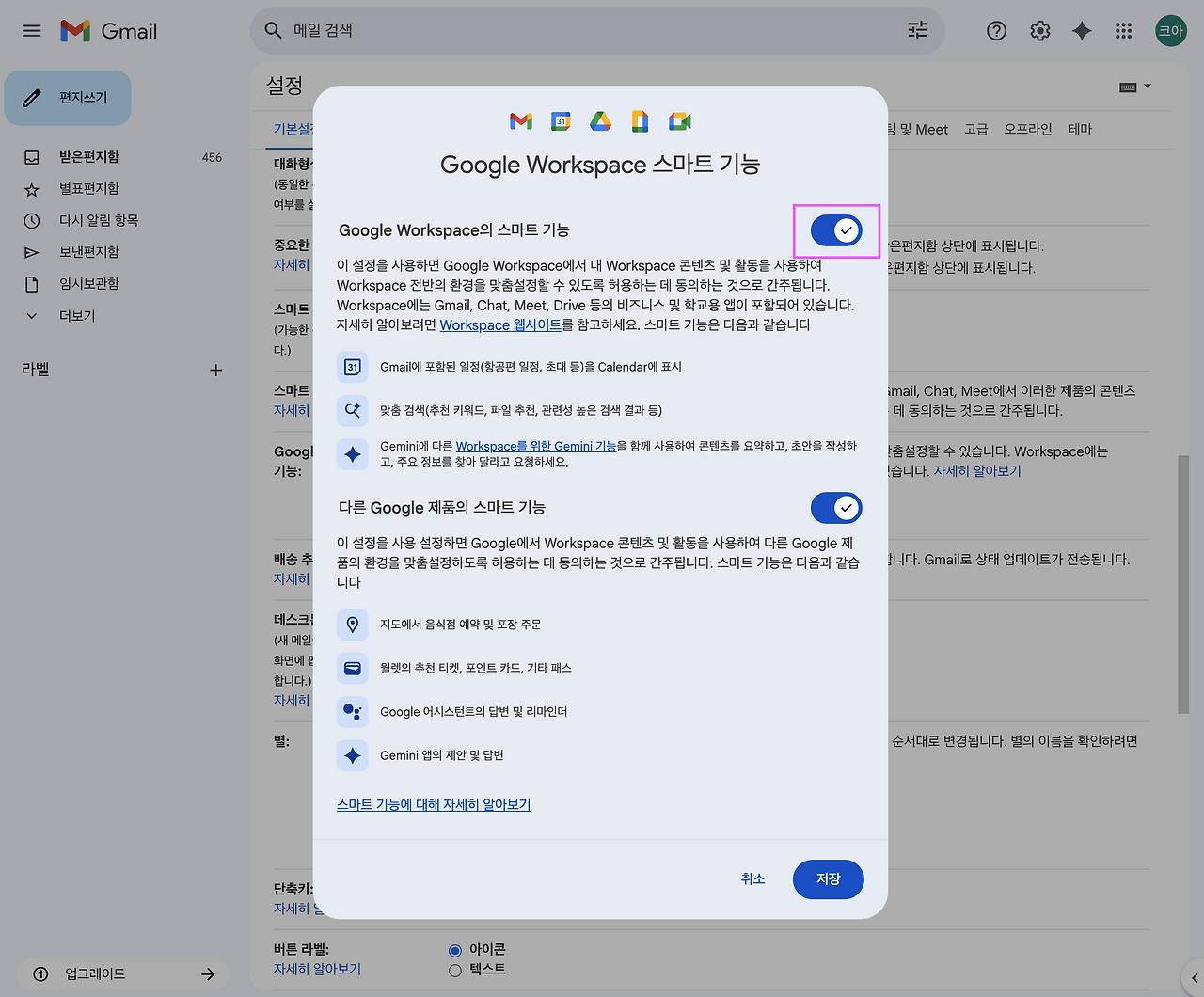Select the 텍스트 radio button
Viewport: 1204px width, 997px height.
[x=455, y=970]
